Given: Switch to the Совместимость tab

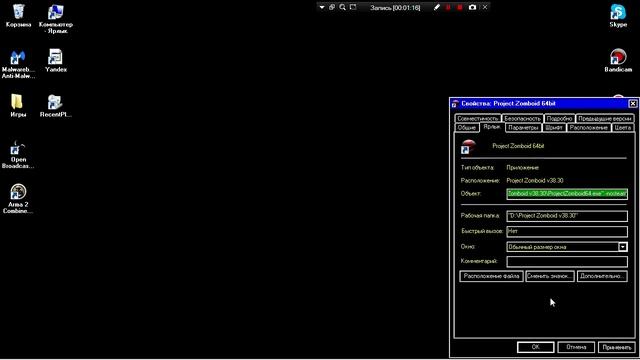Looking at the screenshot, I should pos(478,118).
